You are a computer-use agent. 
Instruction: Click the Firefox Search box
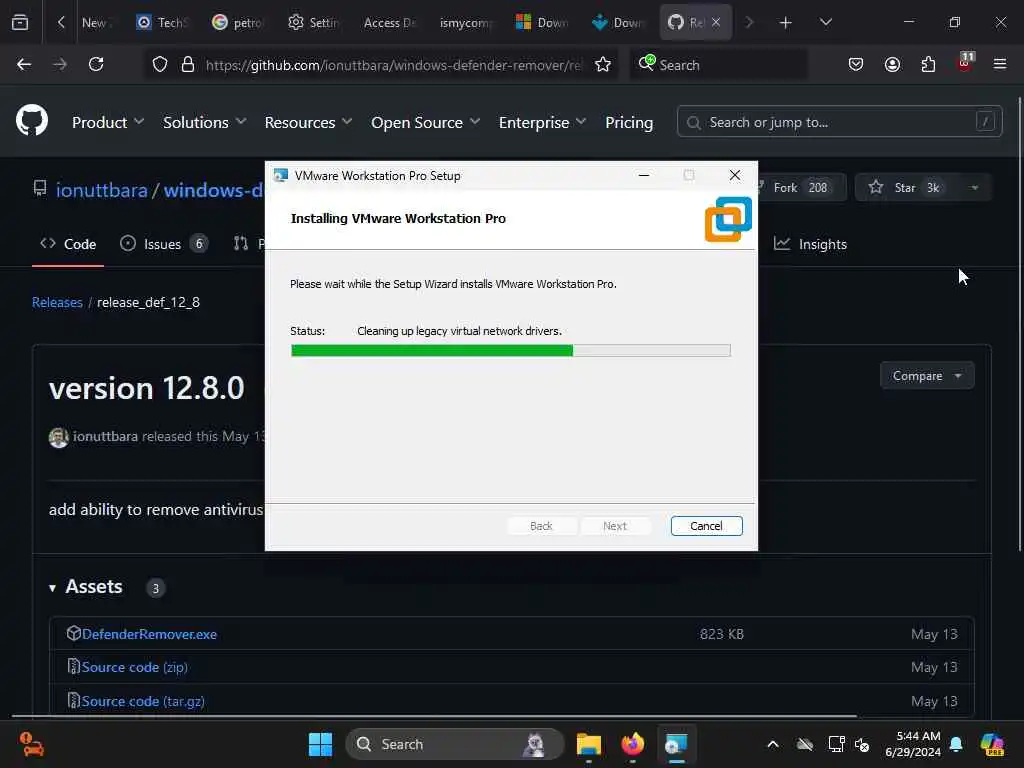tap(718, 65)
